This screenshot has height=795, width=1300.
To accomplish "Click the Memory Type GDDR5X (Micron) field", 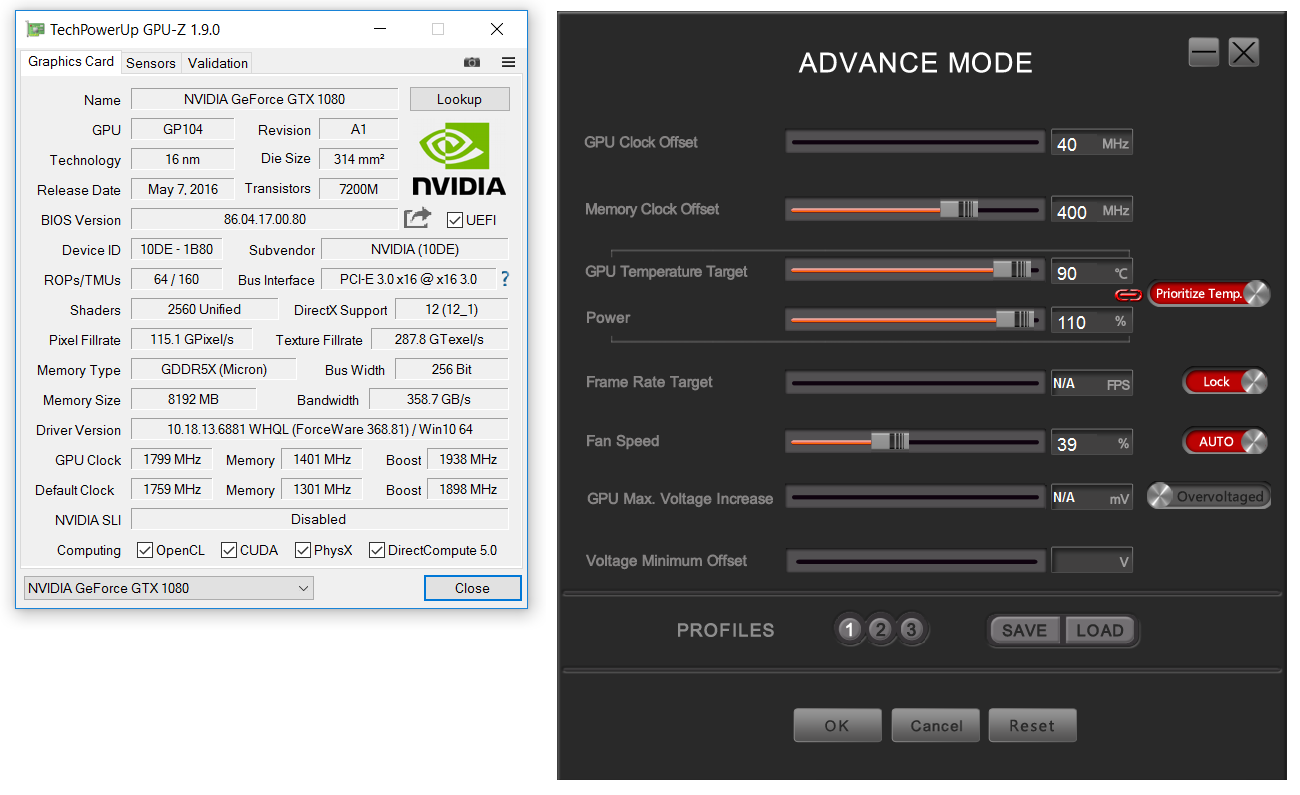I will tap(213, 369).
